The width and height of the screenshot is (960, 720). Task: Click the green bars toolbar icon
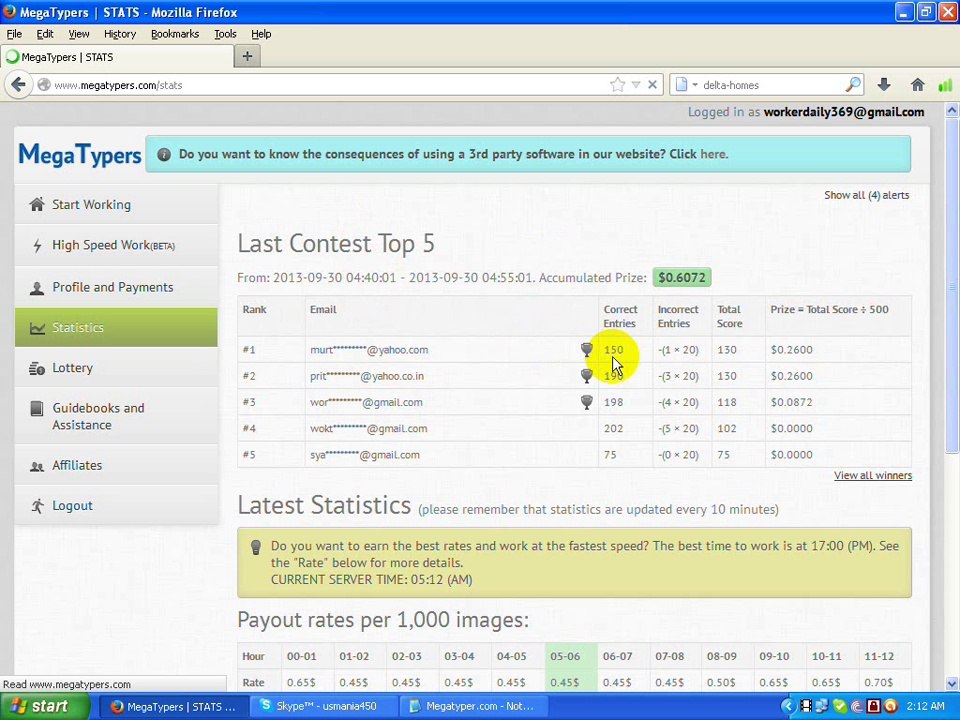click(945, 85)
